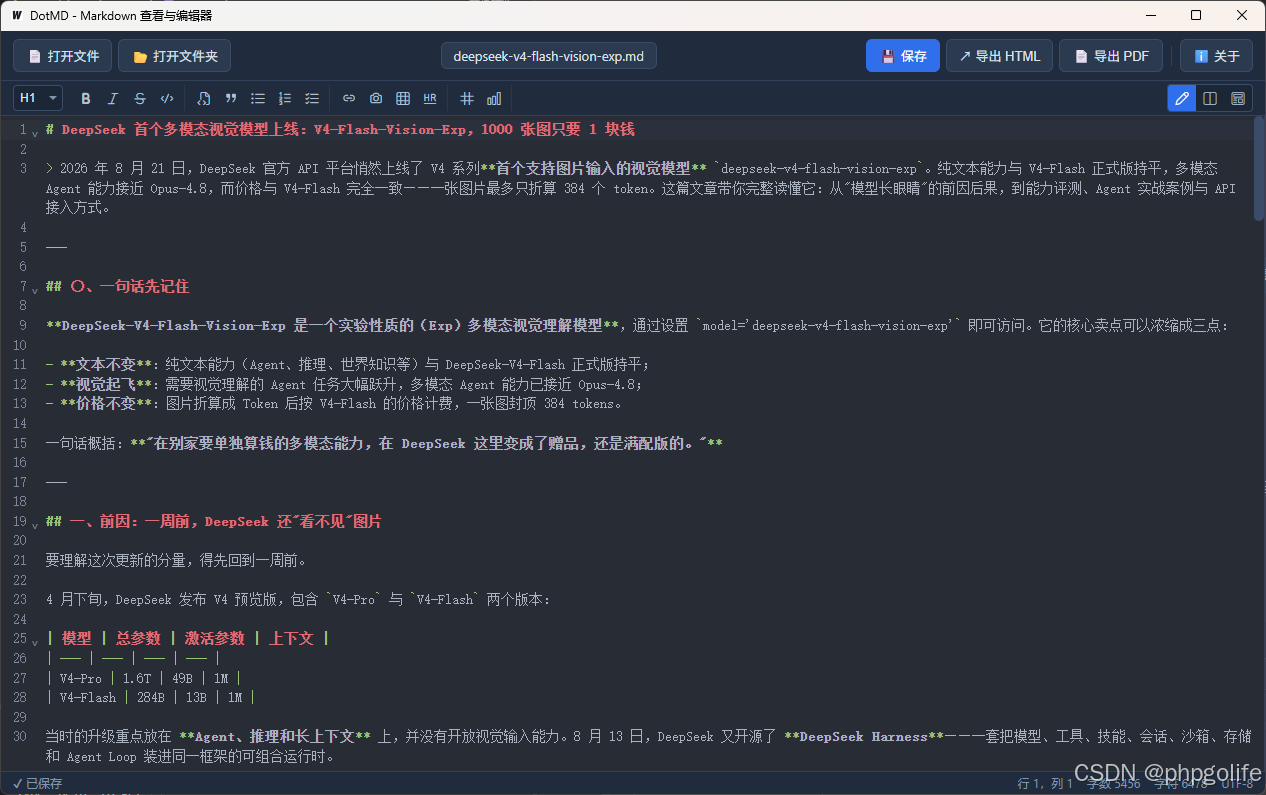Switch to preview-only view mode
The width and height of the screenshot is (1266, 795).
[x=1238, y=98]
